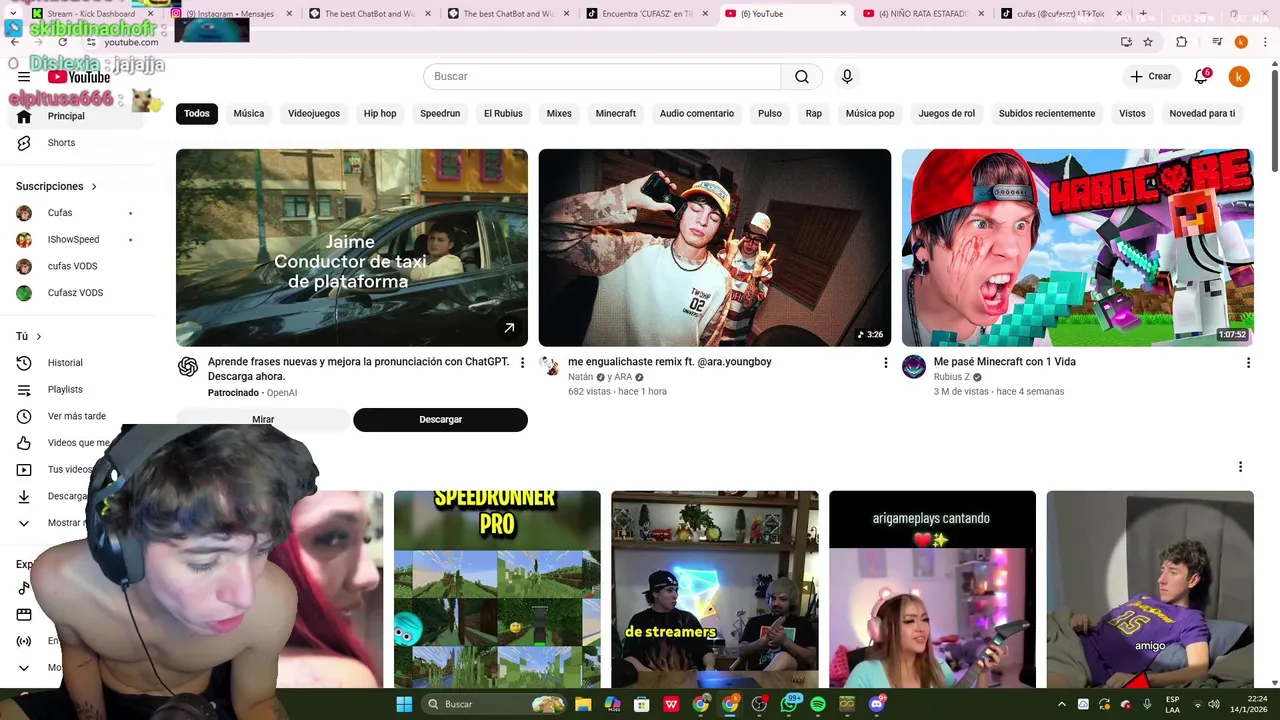Select the El Rubius filter chip

[503, 114]
